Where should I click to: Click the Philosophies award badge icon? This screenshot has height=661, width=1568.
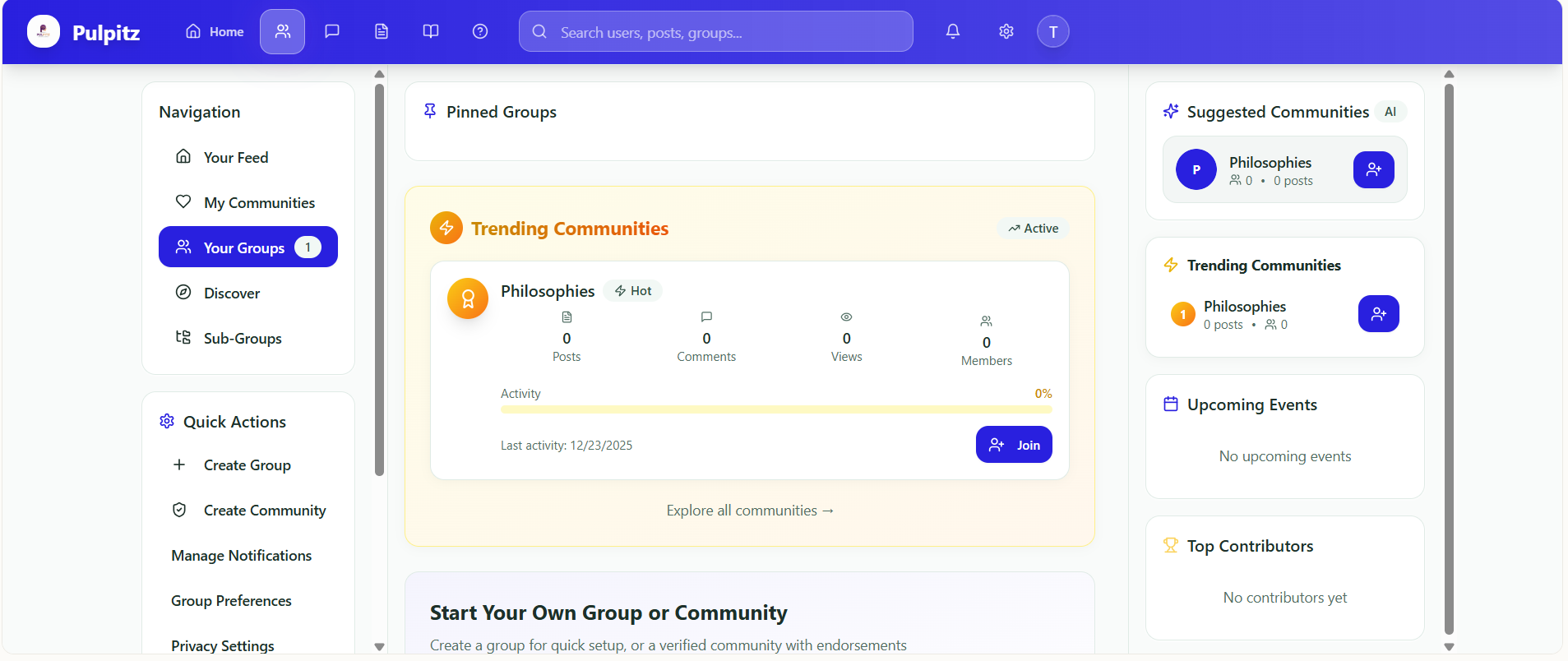point(468,298)
